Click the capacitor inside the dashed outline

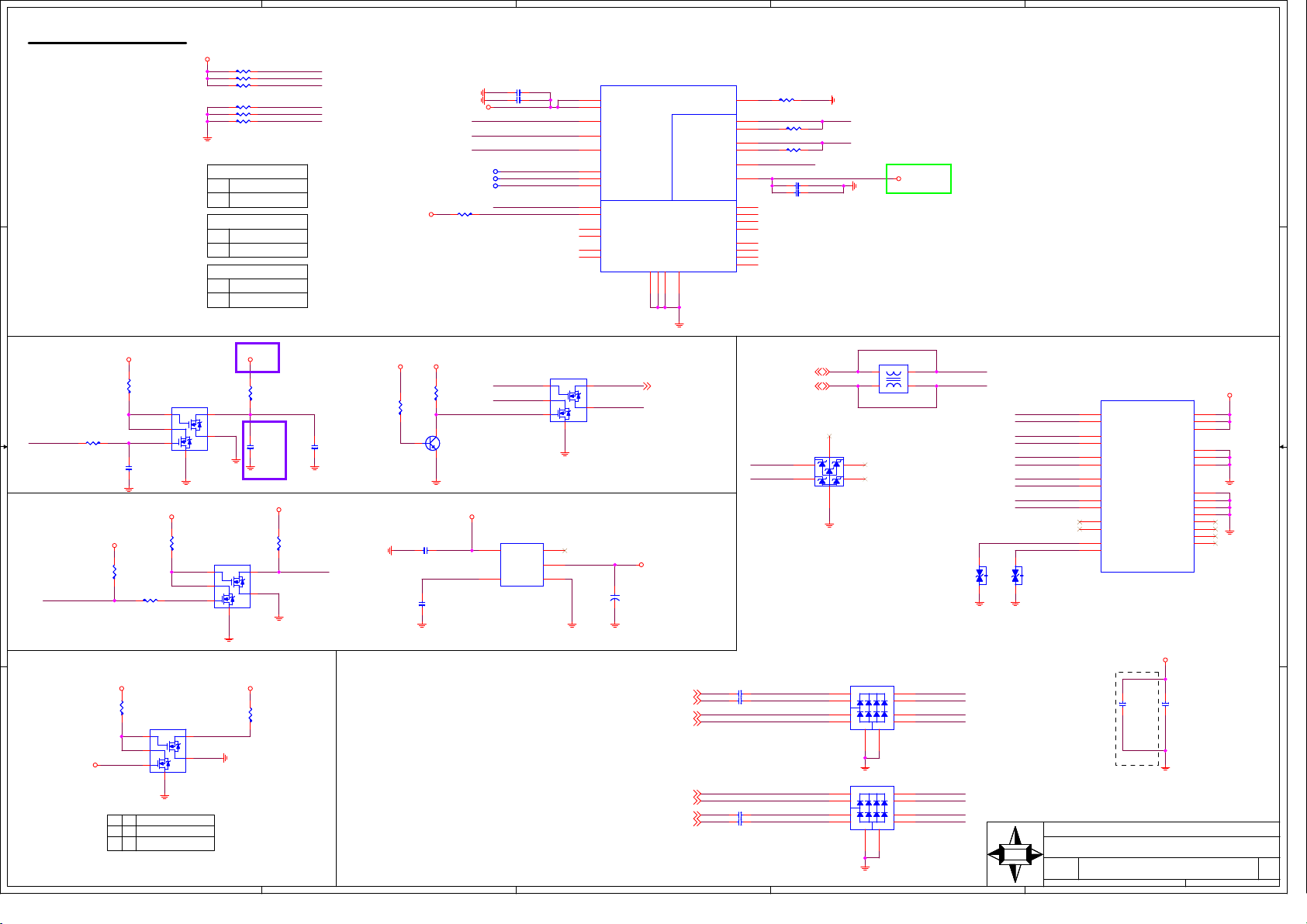1122,704
